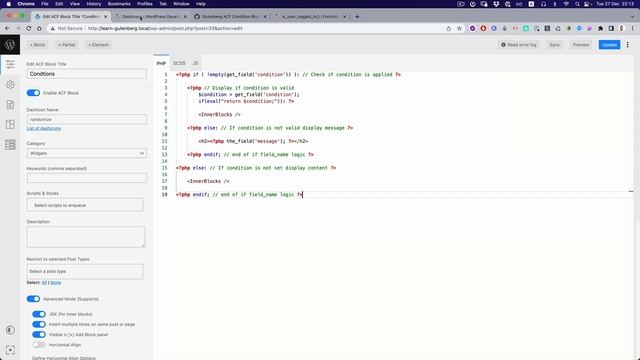Viewport: 640px width, 360px height.
Task: Click the + Element button
Action: [x=98, y=44]
